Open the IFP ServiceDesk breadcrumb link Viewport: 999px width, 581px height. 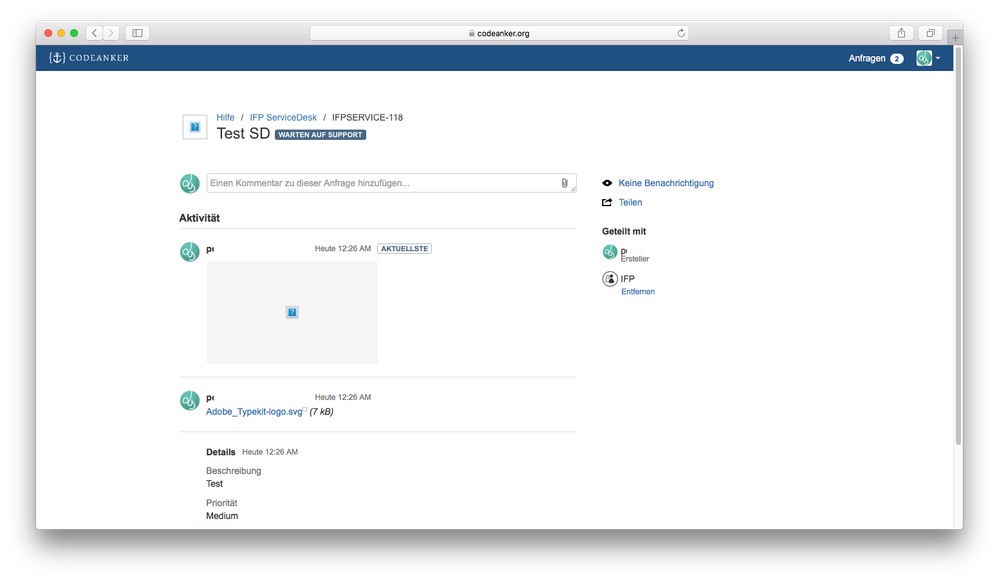[283, 117]
